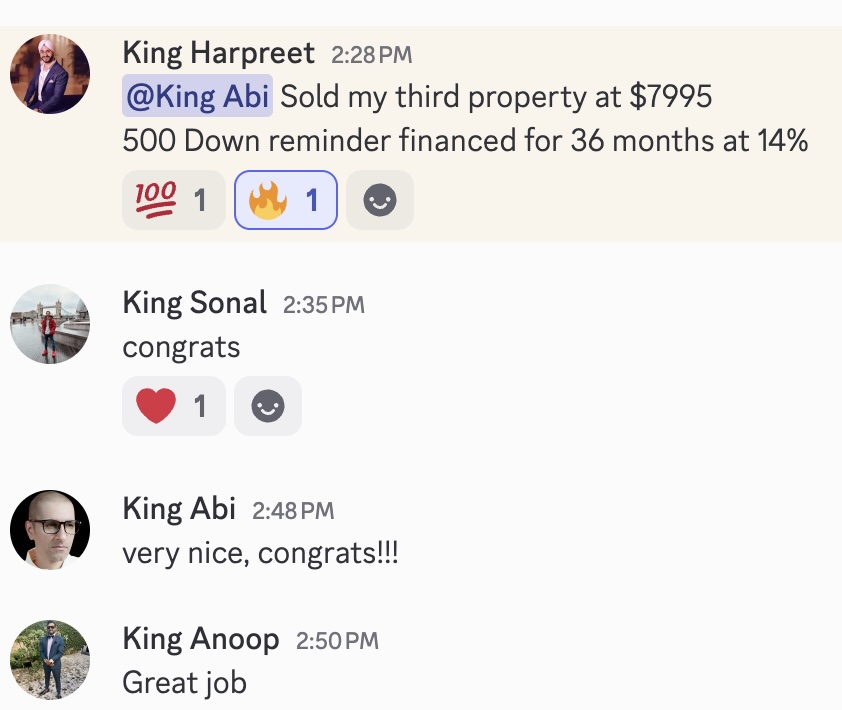The height and width of the screenshot is (710, 842).
Task: Click the 'Great job' message text
Action: tap(185, 683)
